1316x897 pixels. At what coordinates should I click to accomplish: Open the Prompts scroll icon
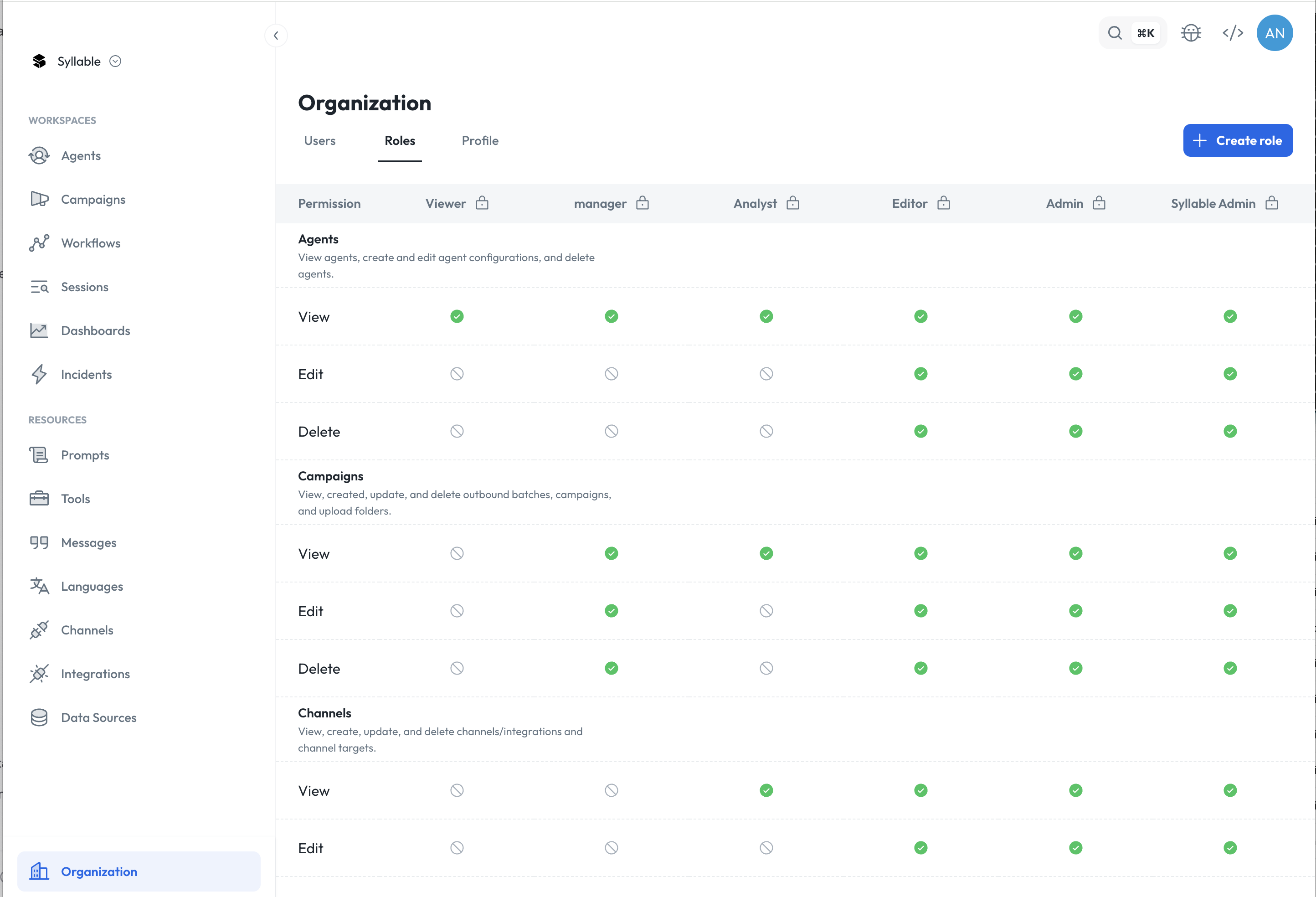click(x=39, y=455)
